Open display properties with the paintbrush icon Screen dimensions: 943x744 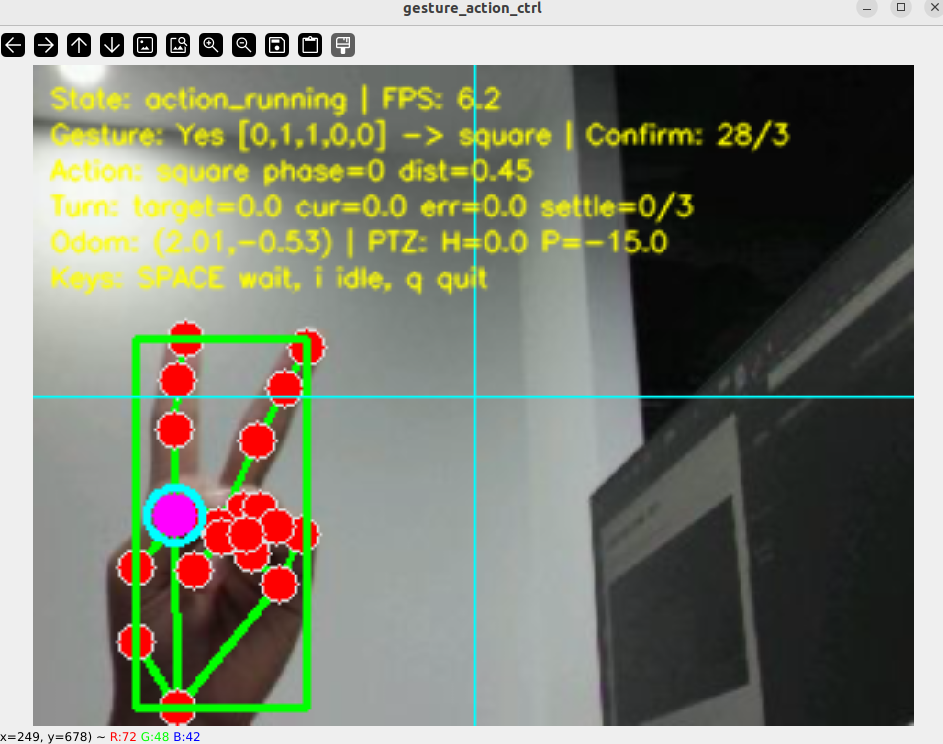tap(343, 45)
